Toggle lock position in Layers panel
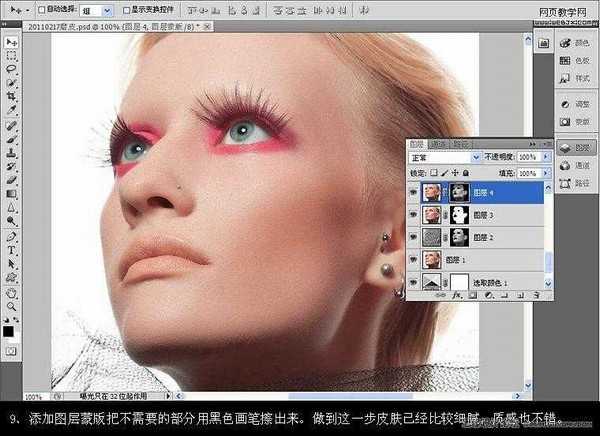Viewport: 600px width, 436px height. point(455,173)
